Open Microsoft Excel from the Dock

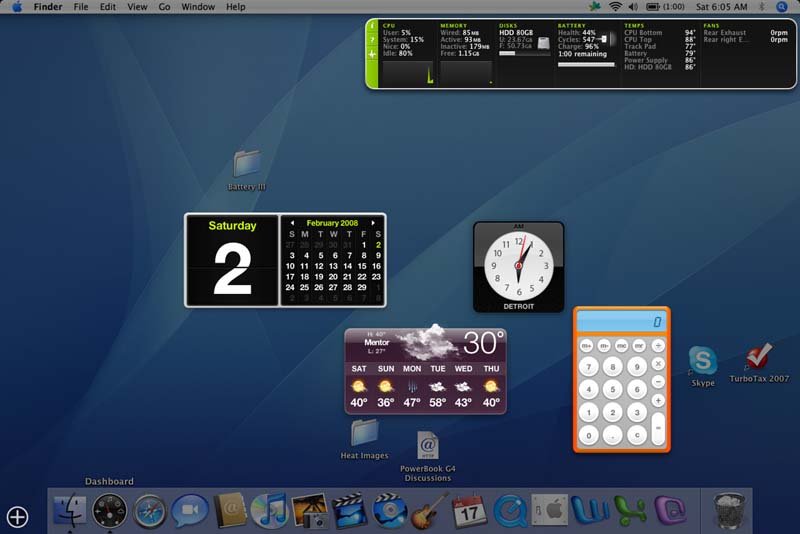(630, 510)
